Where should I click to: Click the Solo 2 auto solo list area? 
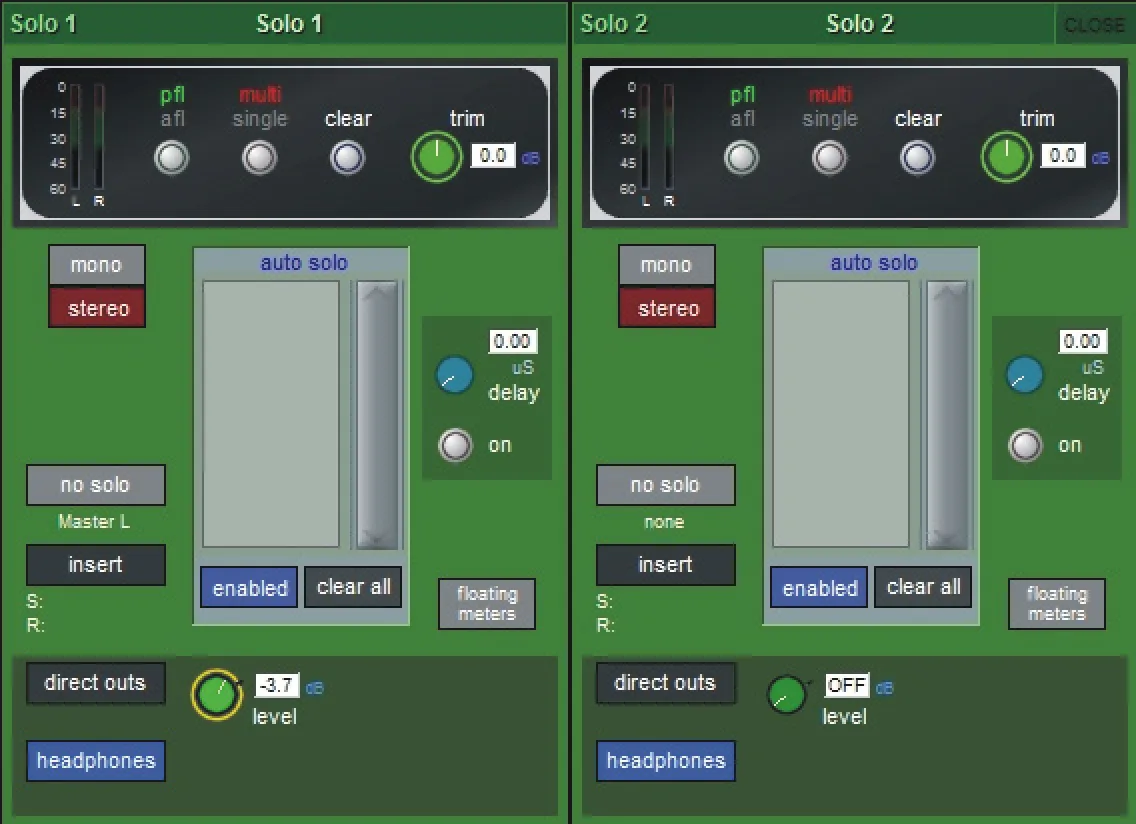(841, 414)
